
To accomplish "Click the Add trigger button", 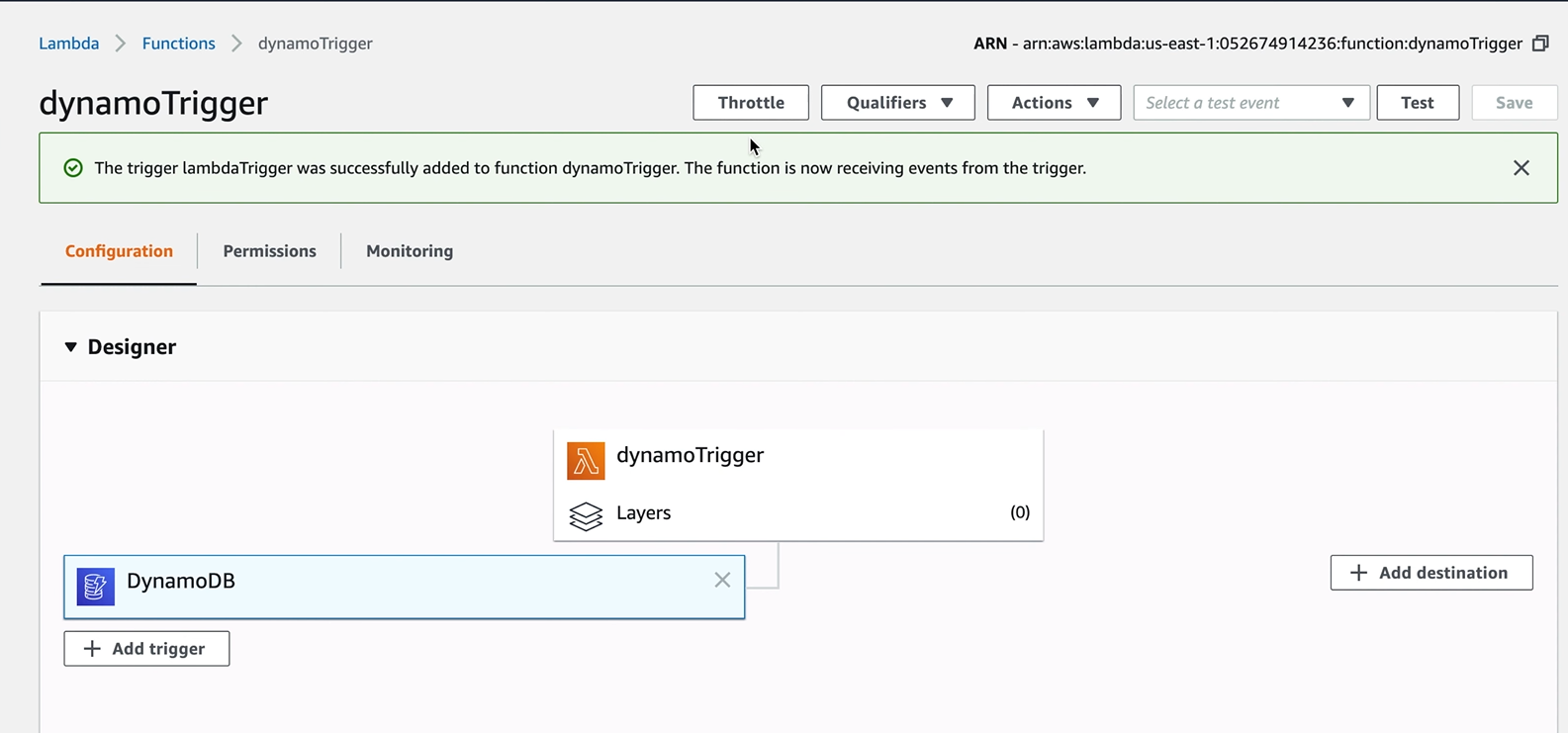I will 146,649.
